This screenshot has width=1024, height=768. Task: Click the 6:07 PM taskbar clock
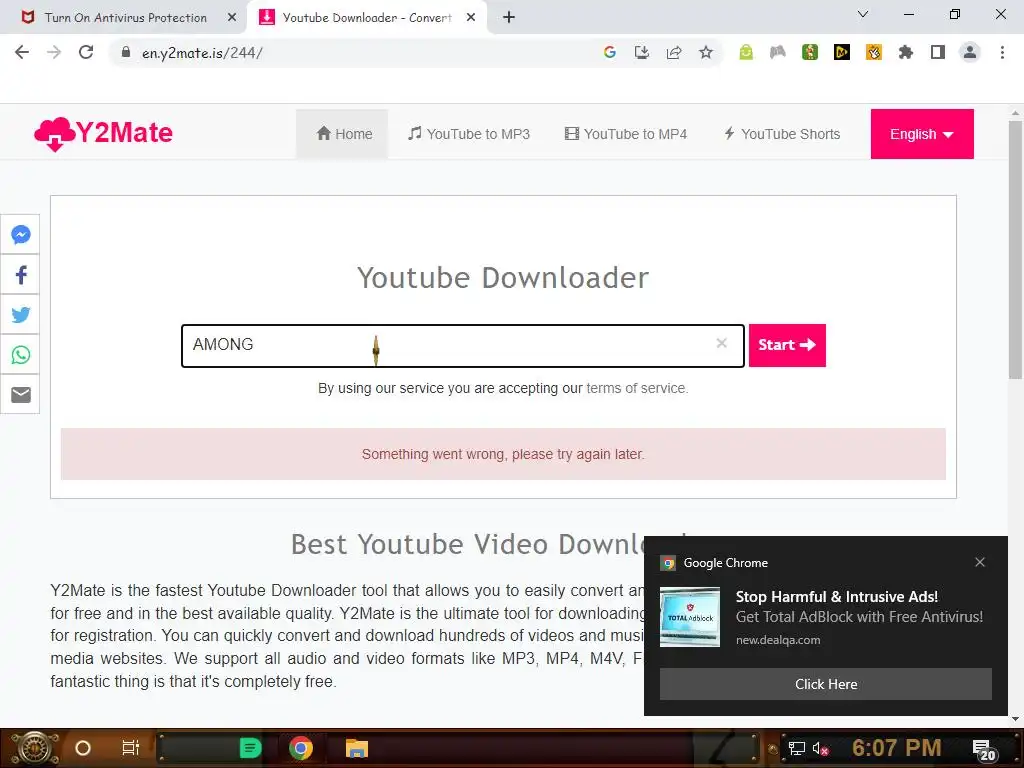point(896,748)
